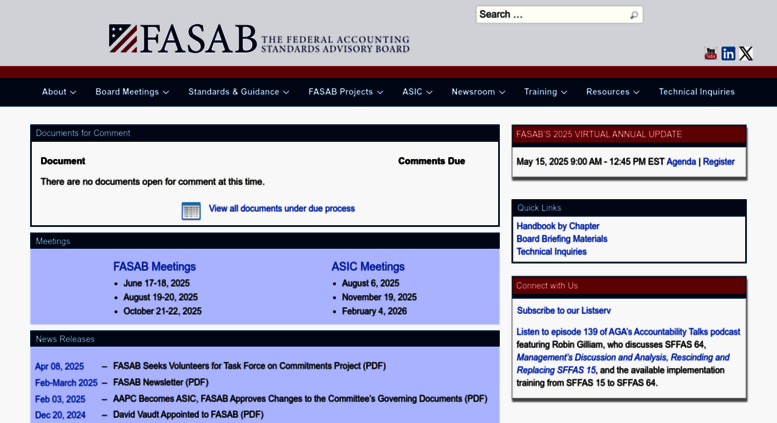This screenshot has width=777, height=423.
Task: Open David Vaudt Appointed to FASAB release
Action: coord(188,415)
